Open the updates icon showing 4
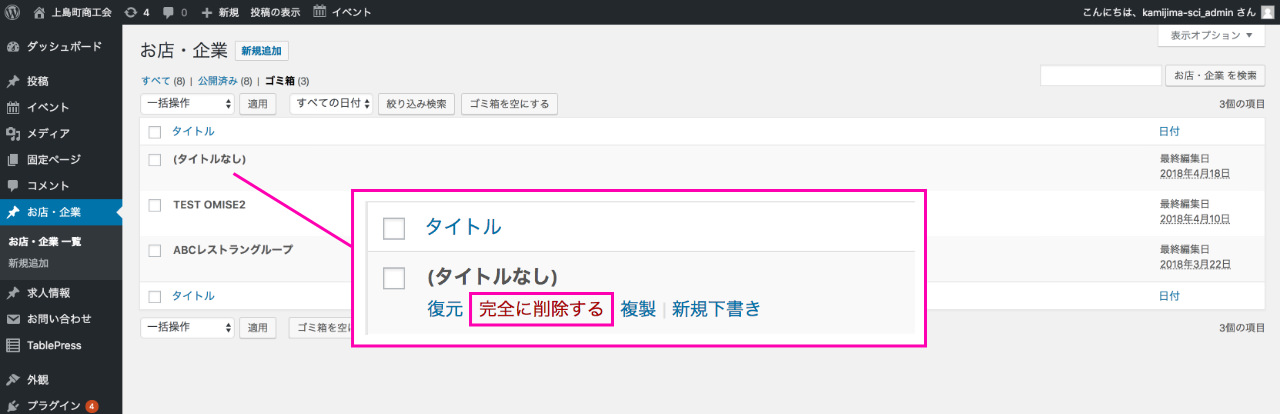This screenshot has width=1280, height=414. click(x=132, y=12)
